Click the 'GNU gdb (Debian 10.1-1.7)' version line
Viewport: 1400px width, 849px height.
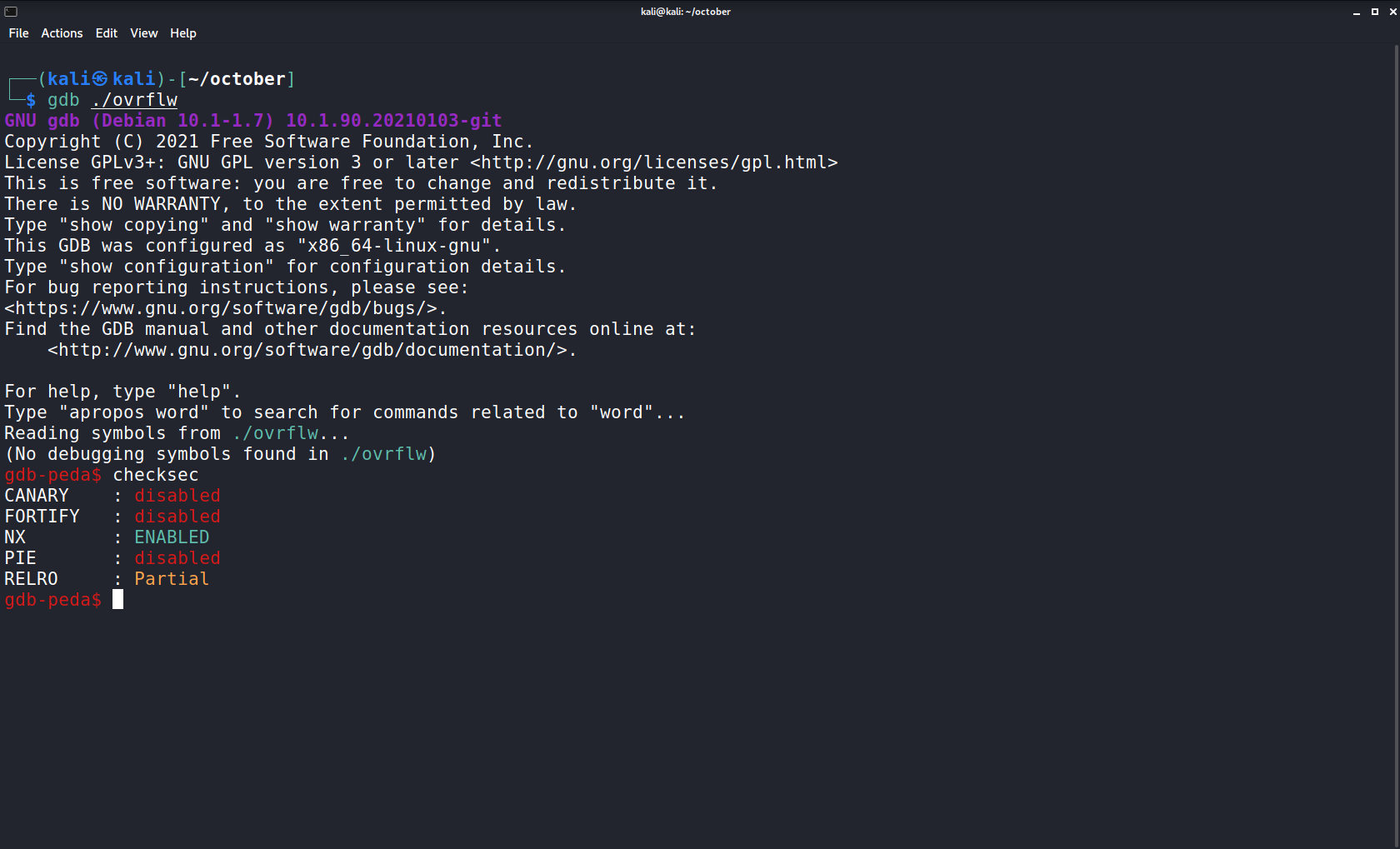point(253,121)
